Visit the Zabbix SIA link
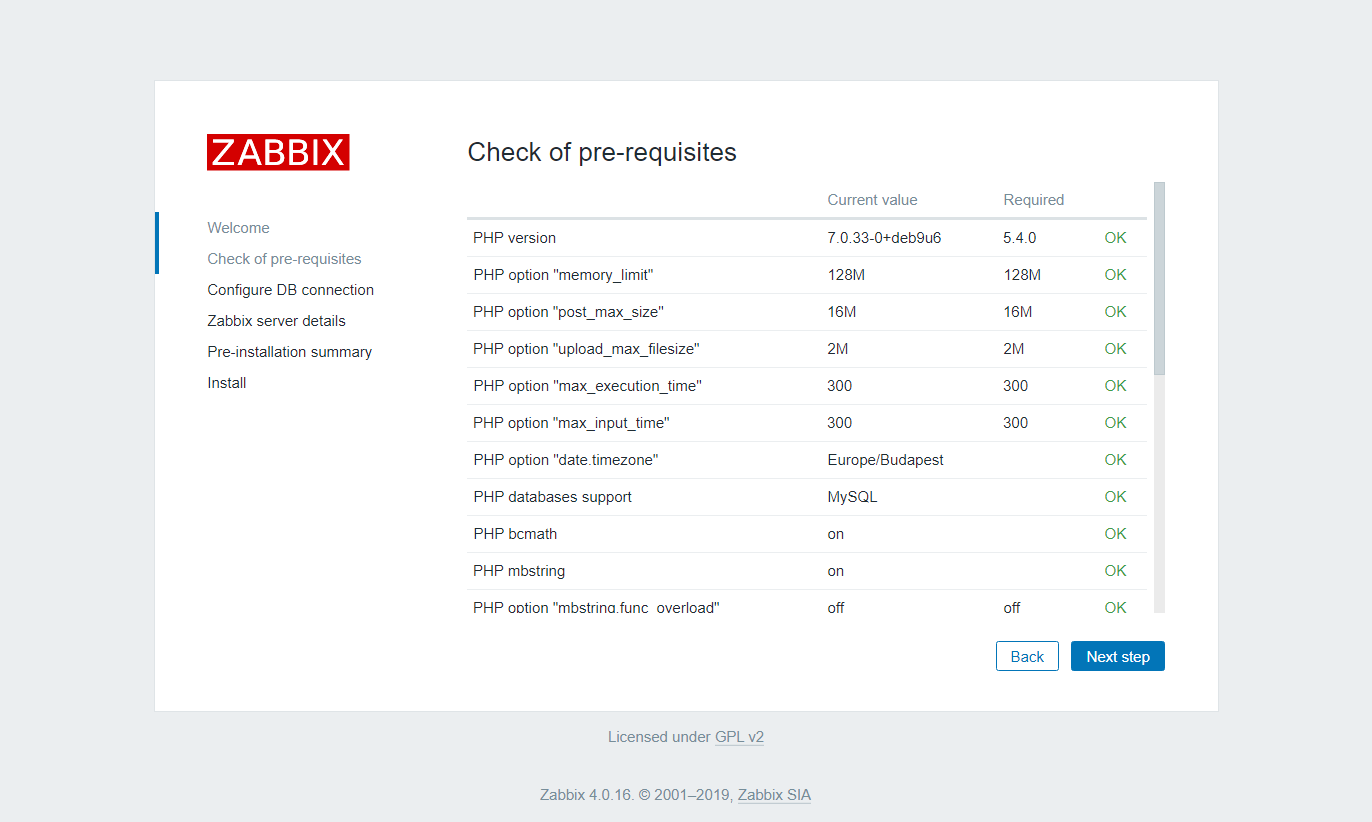This screenshot has height=822, width=1372. coord(774,795)
